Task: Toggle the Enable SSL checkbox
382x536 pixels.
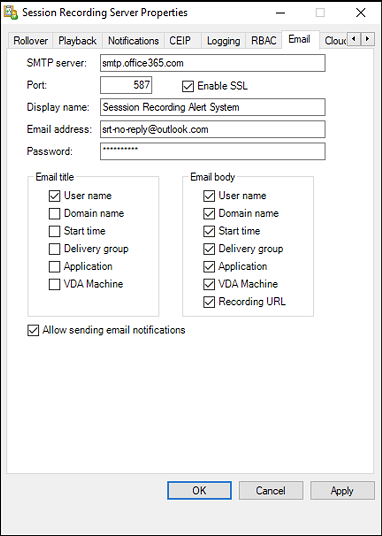Action: 188,86
